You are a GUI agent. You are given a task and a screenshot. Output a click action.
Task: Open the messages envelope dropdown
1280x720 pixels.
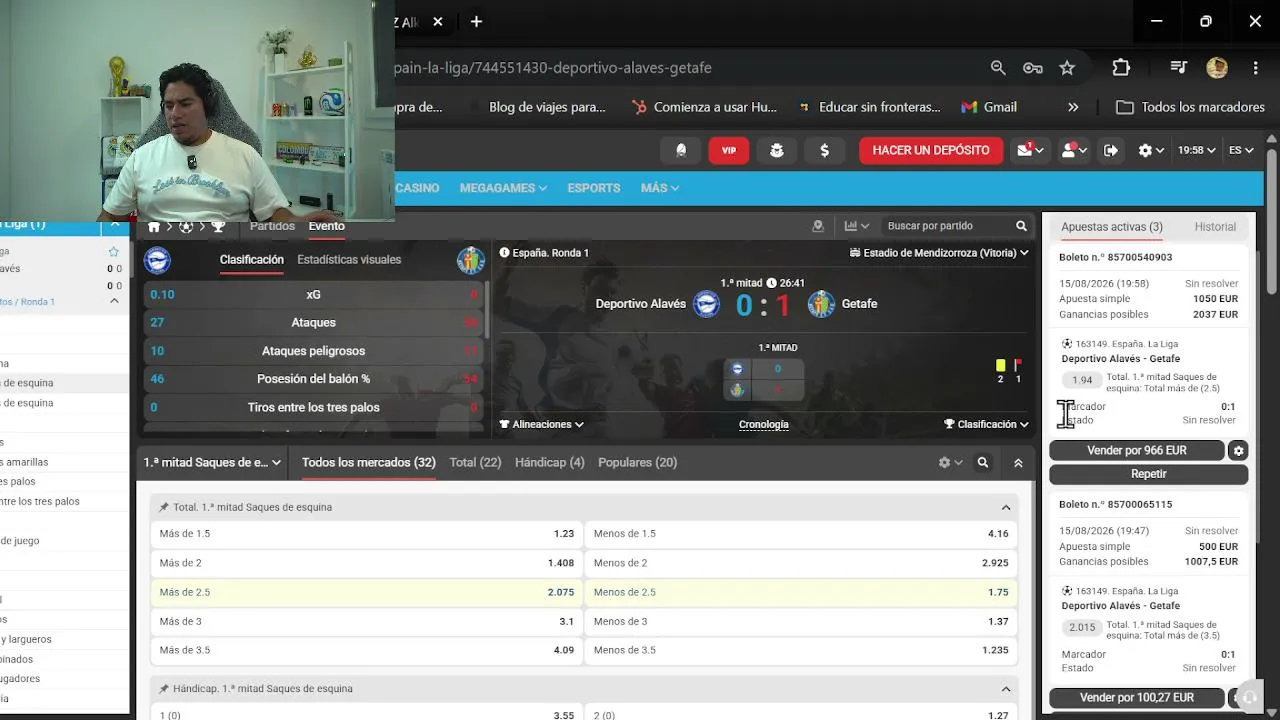coord(1030,150)
